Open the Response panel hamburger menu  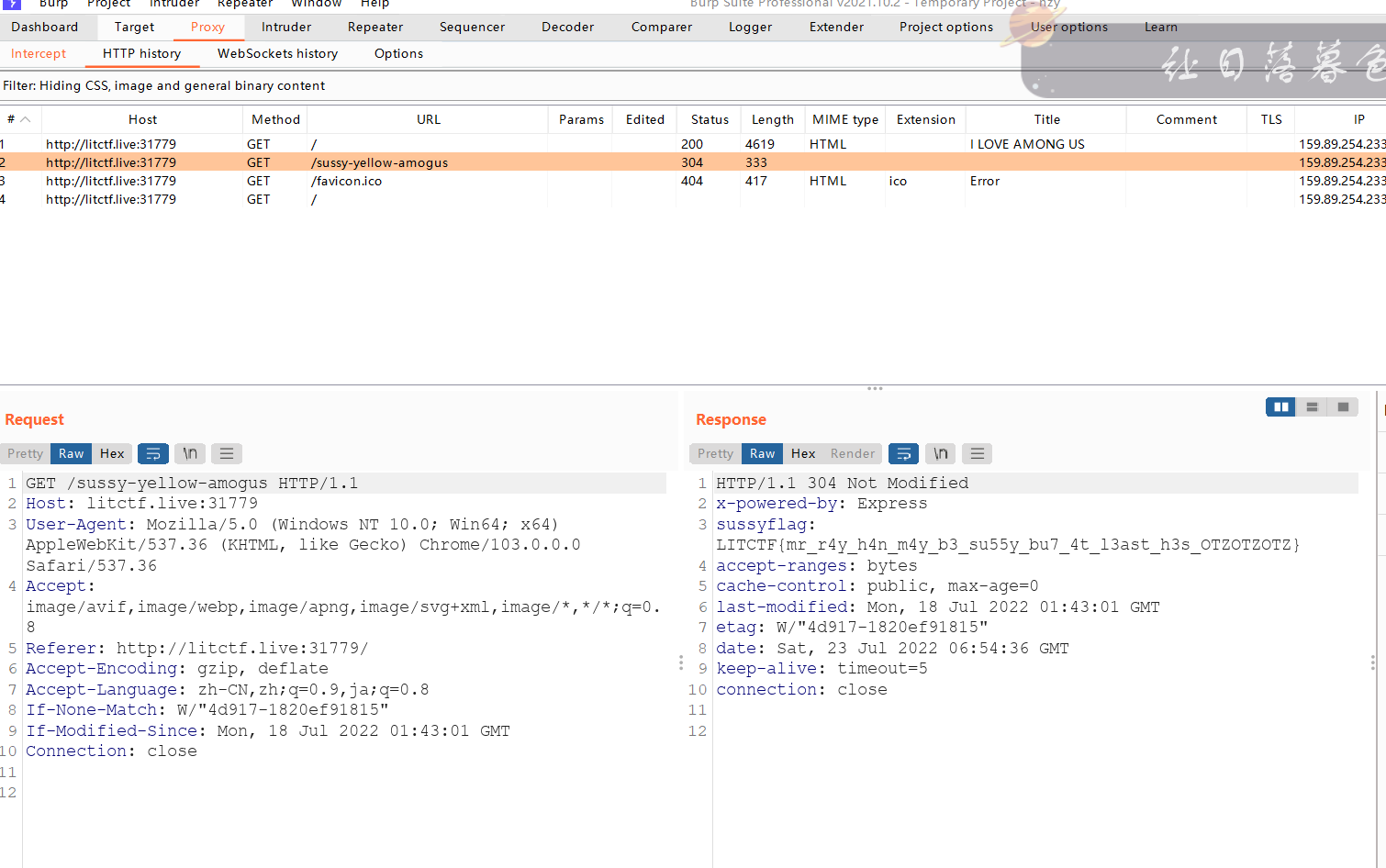pyautogui.click(x=978, y=453)
